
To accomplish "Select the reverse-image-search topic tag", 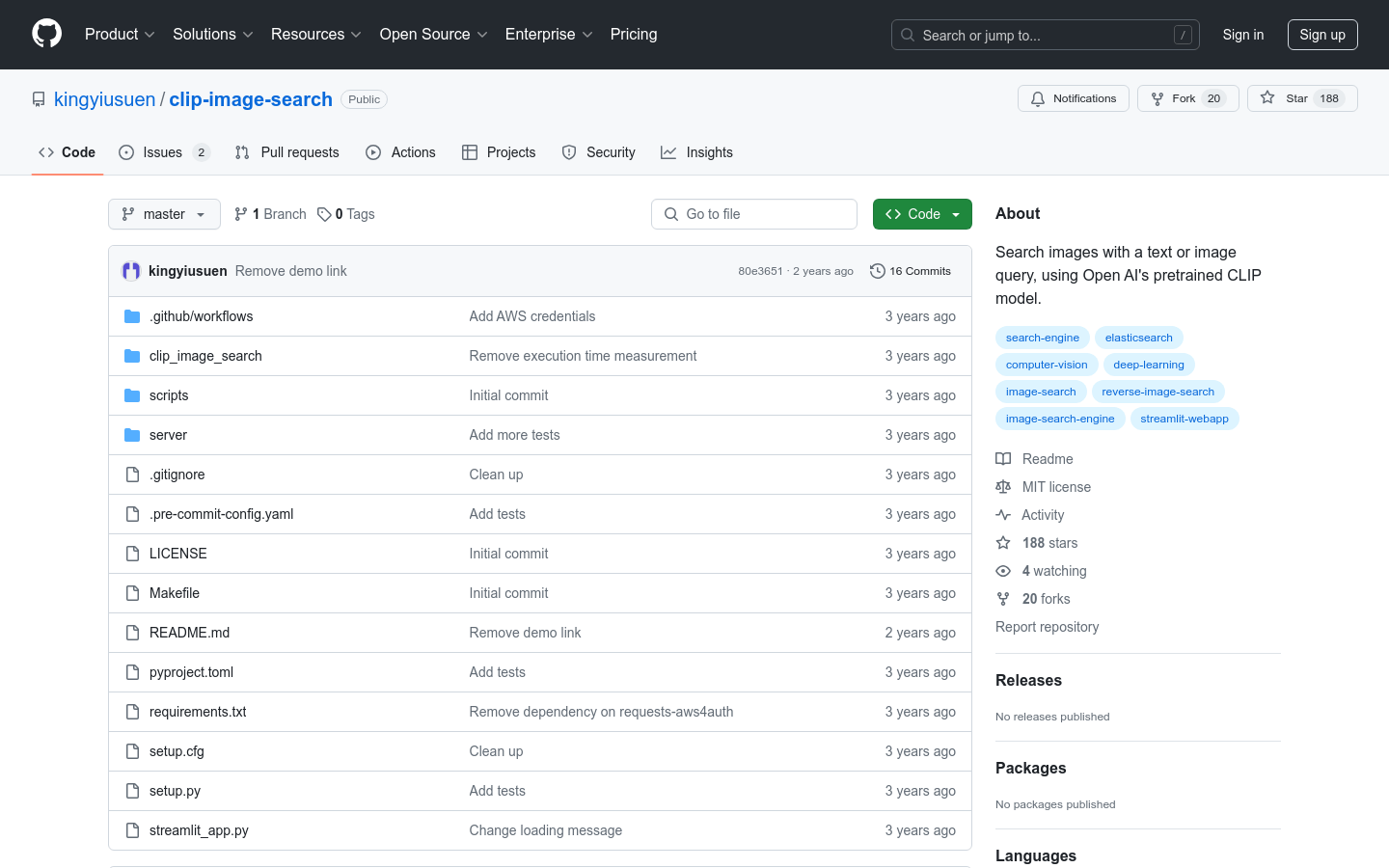I will click(x=1158, y=392).
